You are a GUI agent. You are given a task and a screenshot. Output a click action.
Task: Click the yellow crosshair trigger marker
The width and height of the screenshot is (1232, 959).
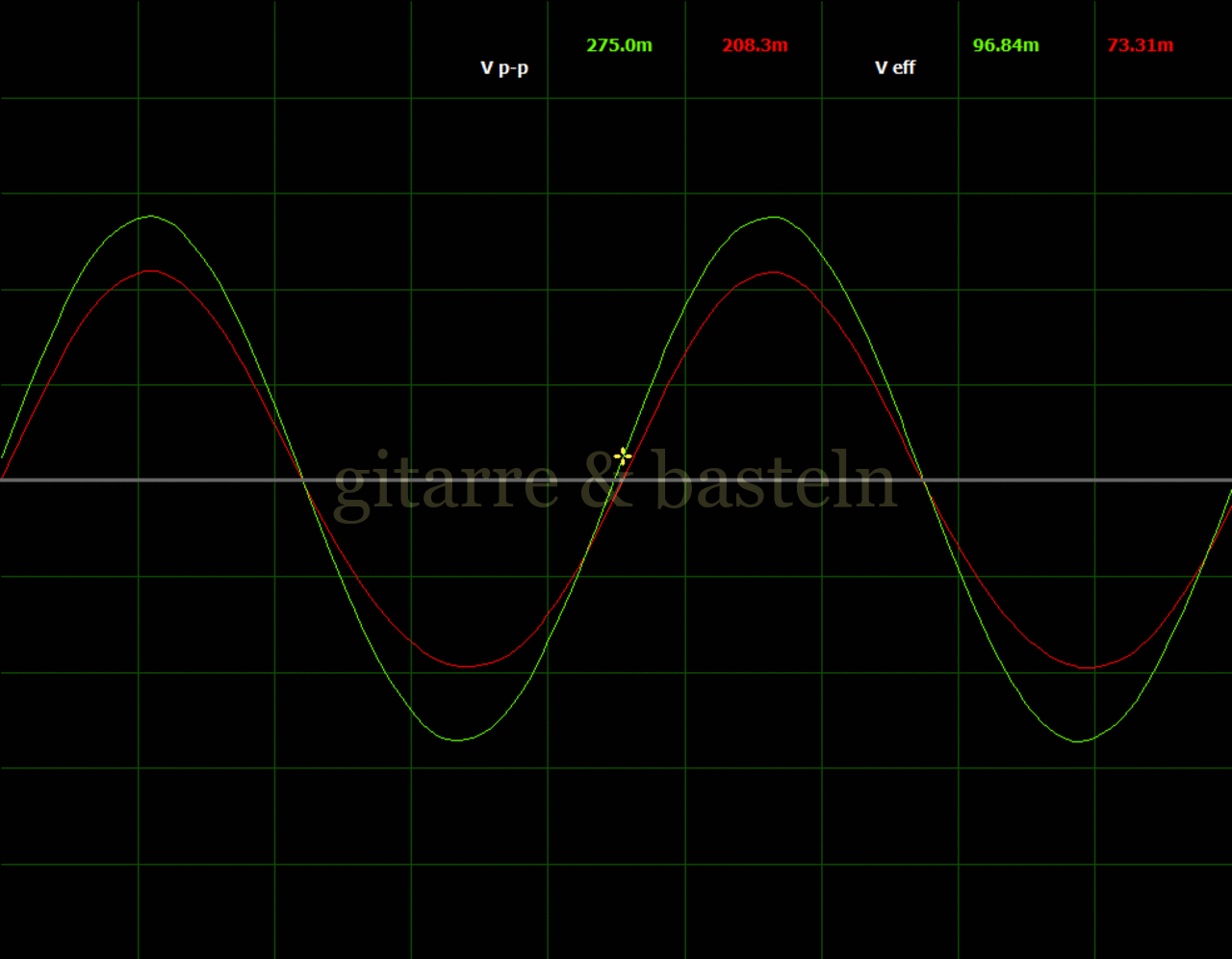(x=623, y=455)
